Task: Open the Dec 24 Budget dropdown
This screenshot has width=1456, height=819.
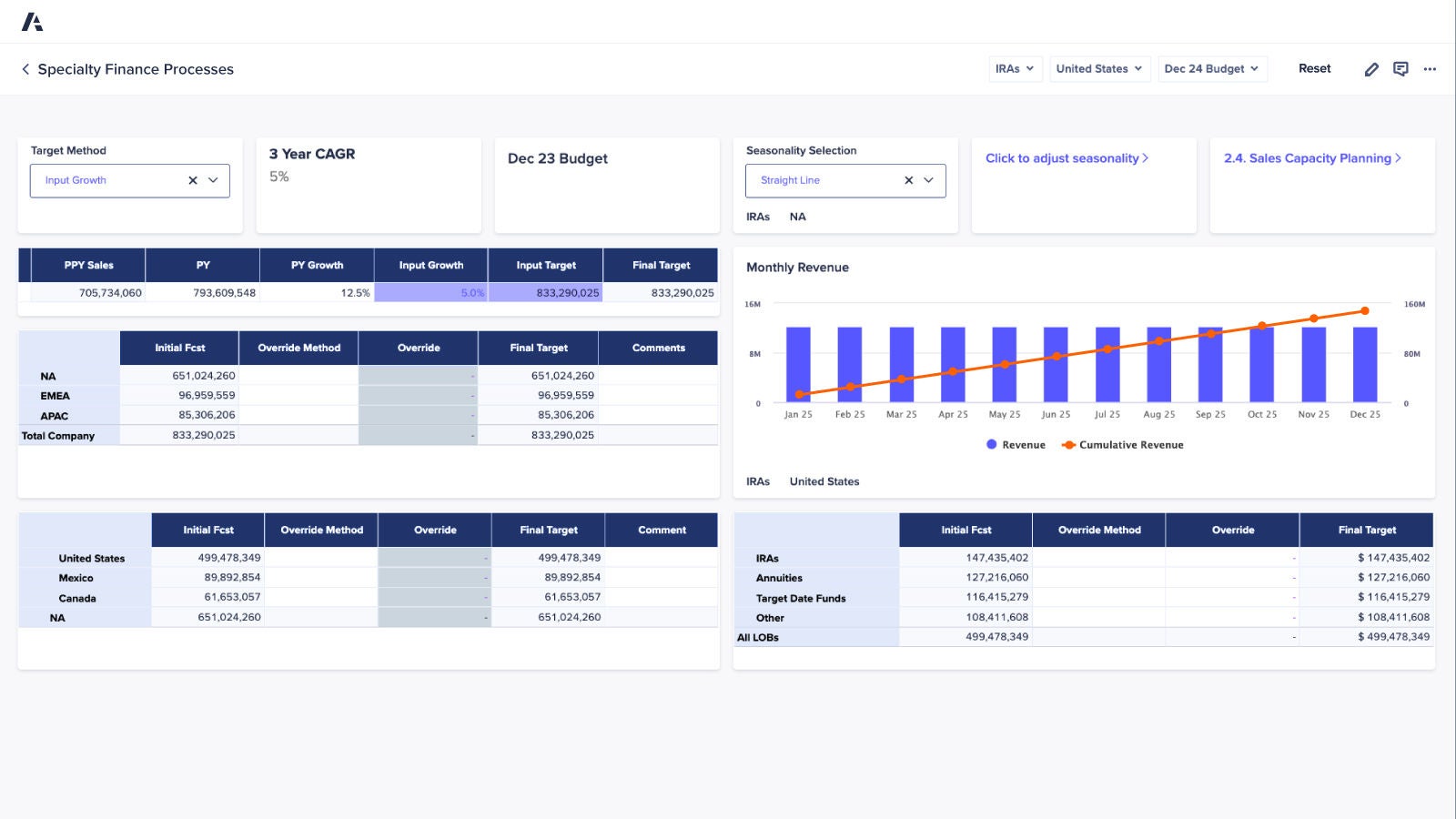Action: (x=1212, y=68)
